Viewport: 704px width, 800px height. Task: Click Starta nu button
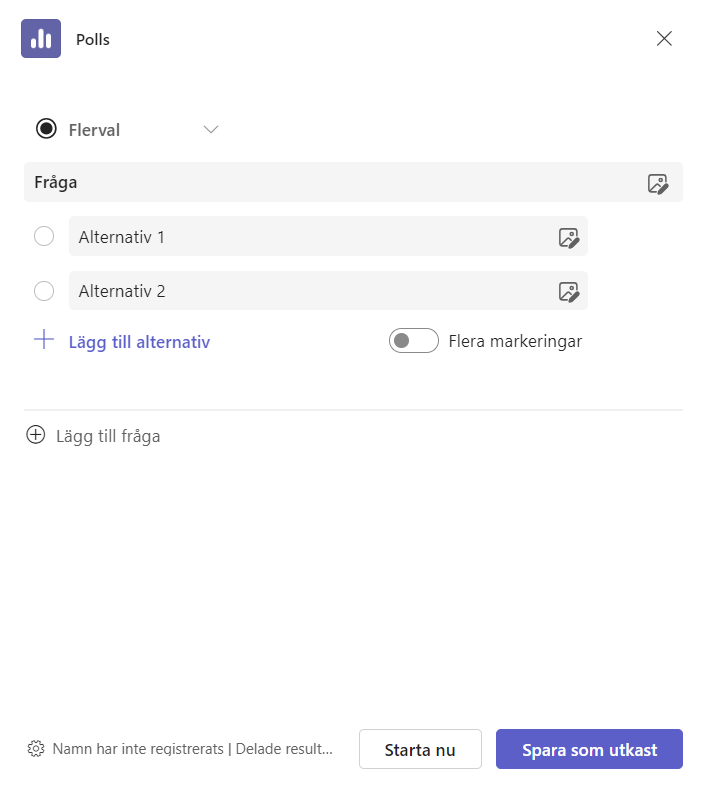pyautogui.click(x=420, y=749)
